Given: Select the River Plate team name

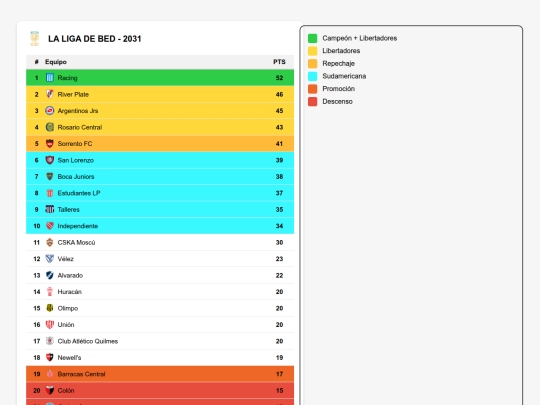Looking at the screenshot, I should (x=73, y=94).
